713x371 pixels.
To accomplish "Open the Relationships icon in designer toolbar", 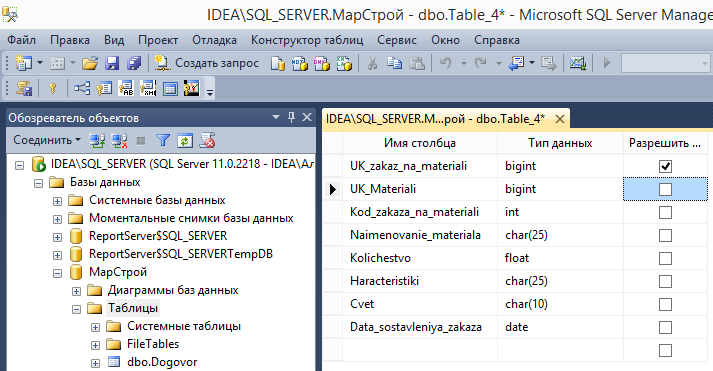I will [82, 88].
